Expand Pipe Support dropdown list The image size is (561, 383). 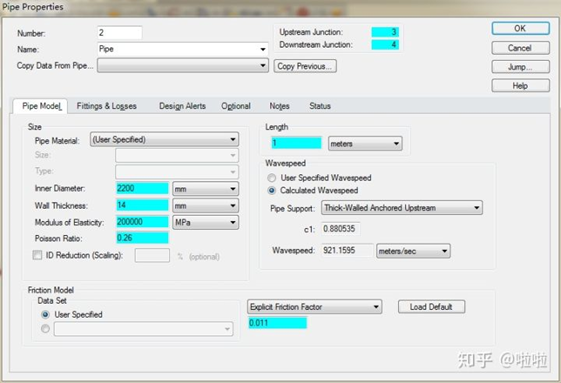pyautogui.click(x=402, y=208)
